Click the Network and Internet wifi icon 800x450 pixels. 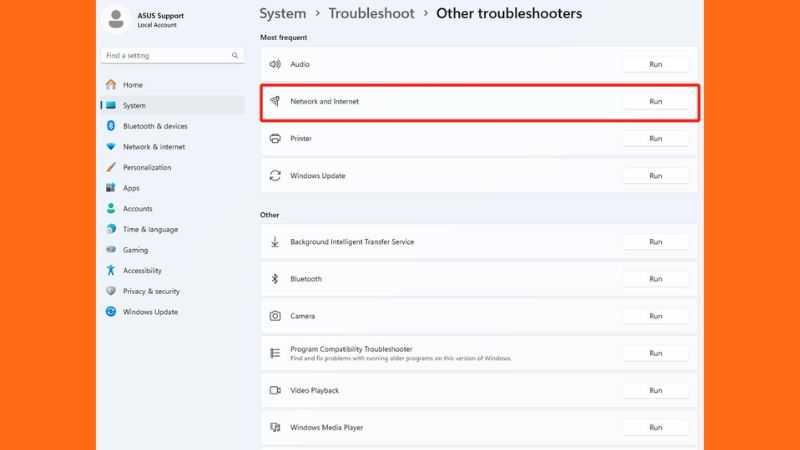tap(275, 102)
